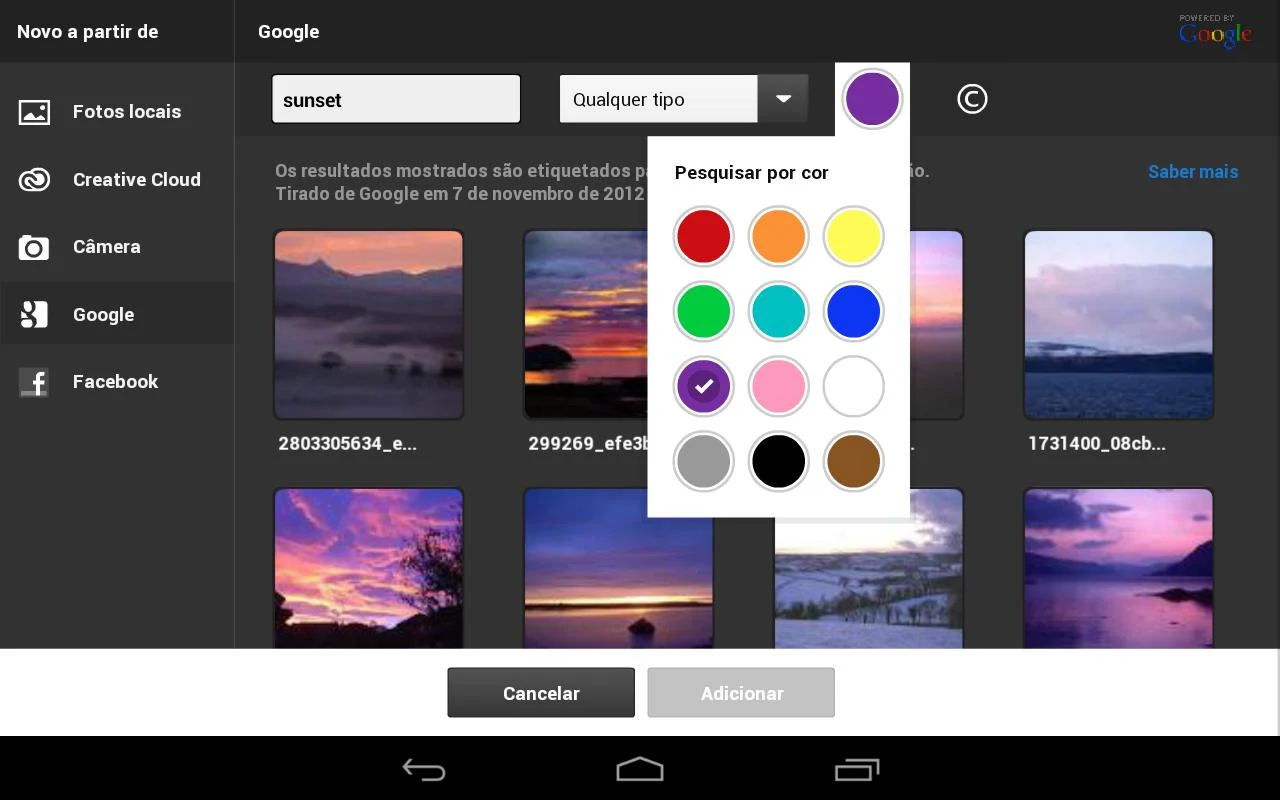Screen dimensions: 1280x800
Task: Select the Fotos locais sidebar icon
Action: 34,111
